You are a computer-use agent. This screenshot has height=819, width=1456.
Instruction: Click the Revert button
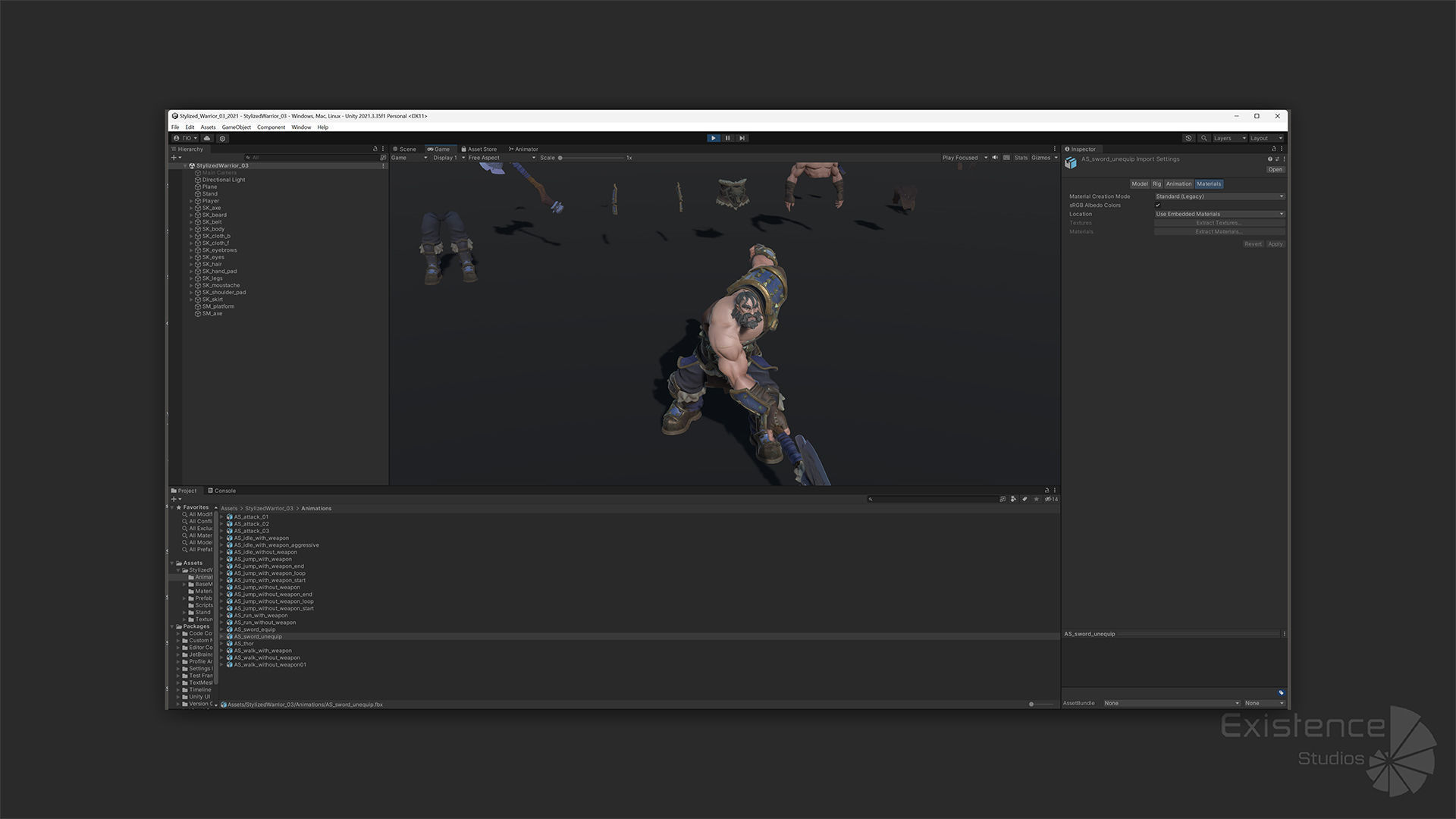(1253, 244)
